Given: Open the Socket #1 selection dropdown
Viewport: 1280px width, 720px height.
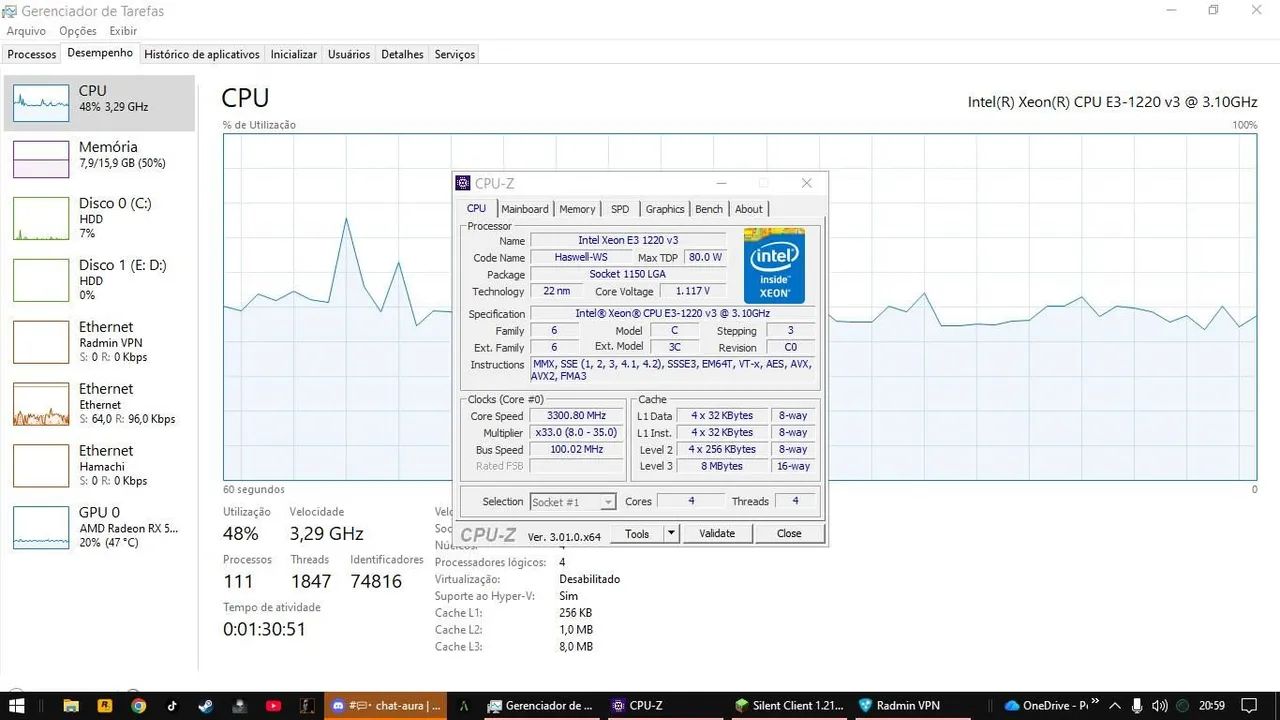Looking at the screenshot, I should (573, 502).
